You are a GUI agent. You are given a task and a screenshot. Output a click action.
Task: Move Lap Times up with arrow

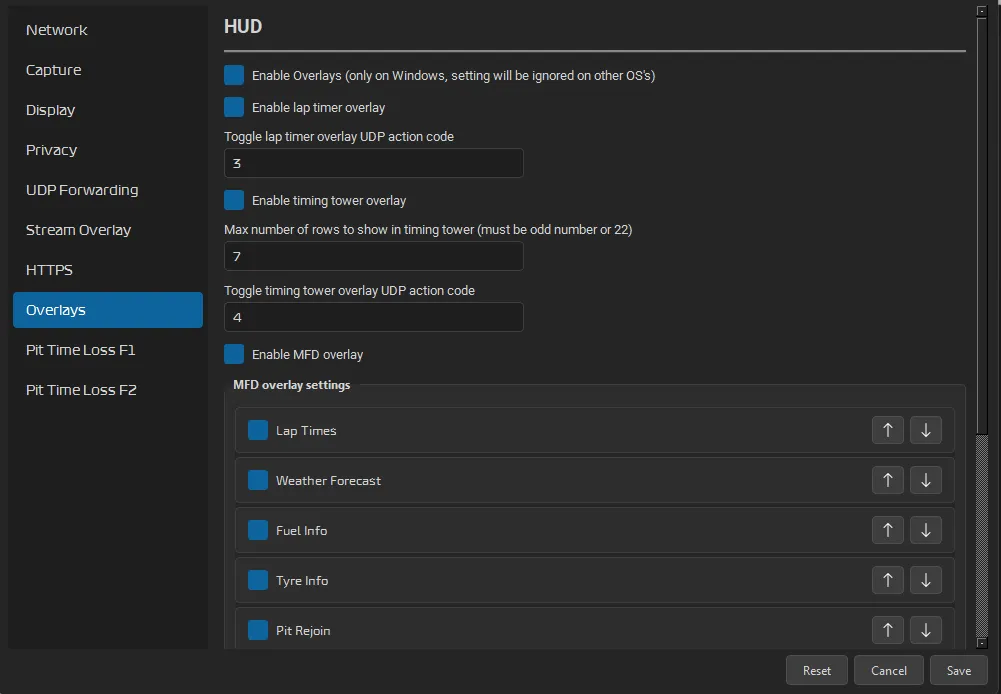click(887, 430)
